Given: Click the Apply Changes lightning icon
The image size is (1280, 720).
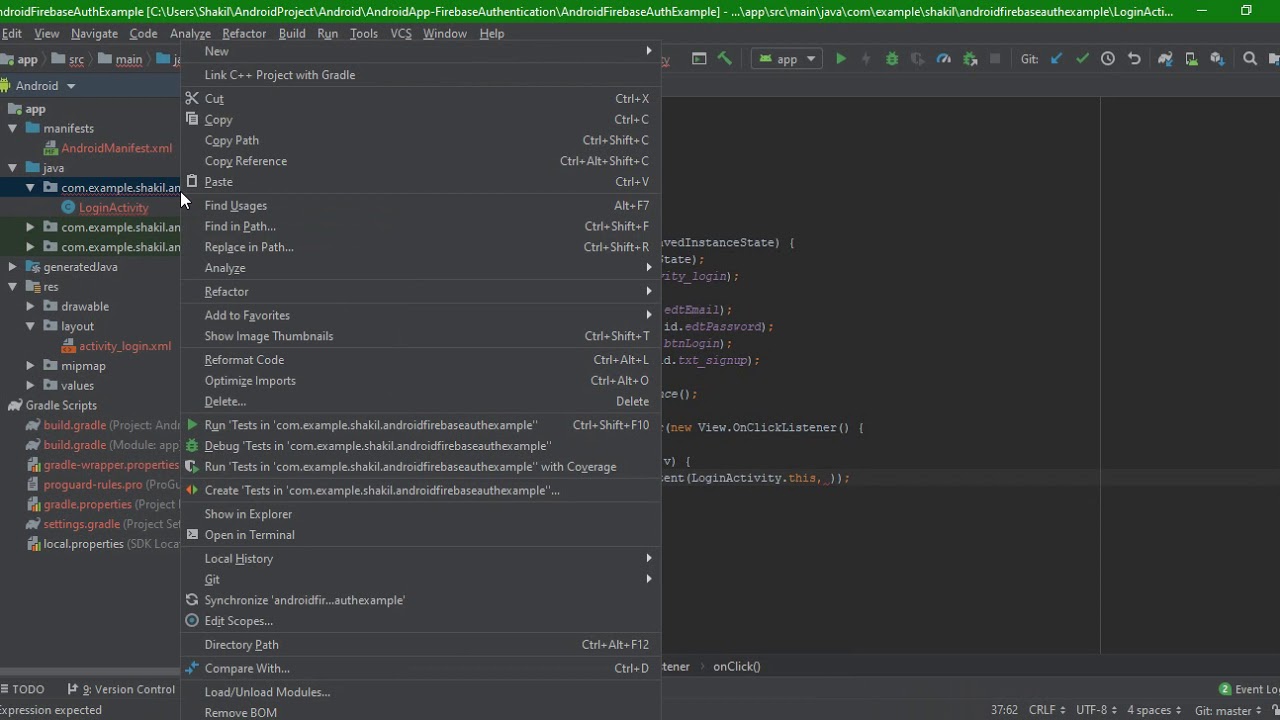Looking at the screenshot, I should [866, 59].
